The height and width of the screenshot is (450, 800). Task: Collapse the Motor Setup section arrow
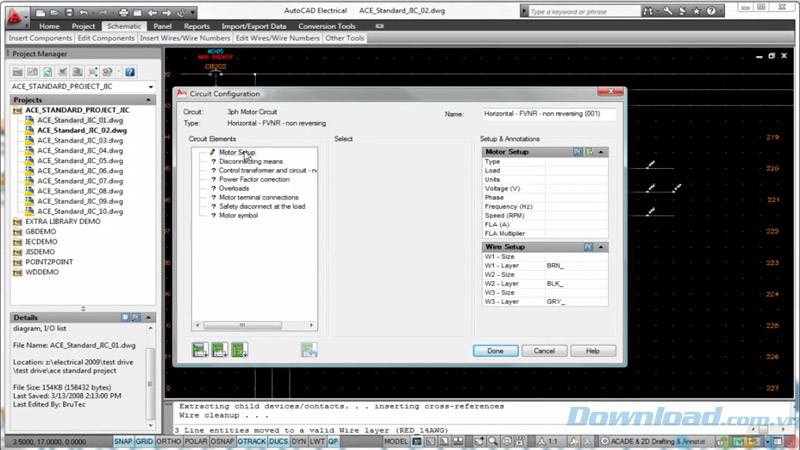coord(602,152)
